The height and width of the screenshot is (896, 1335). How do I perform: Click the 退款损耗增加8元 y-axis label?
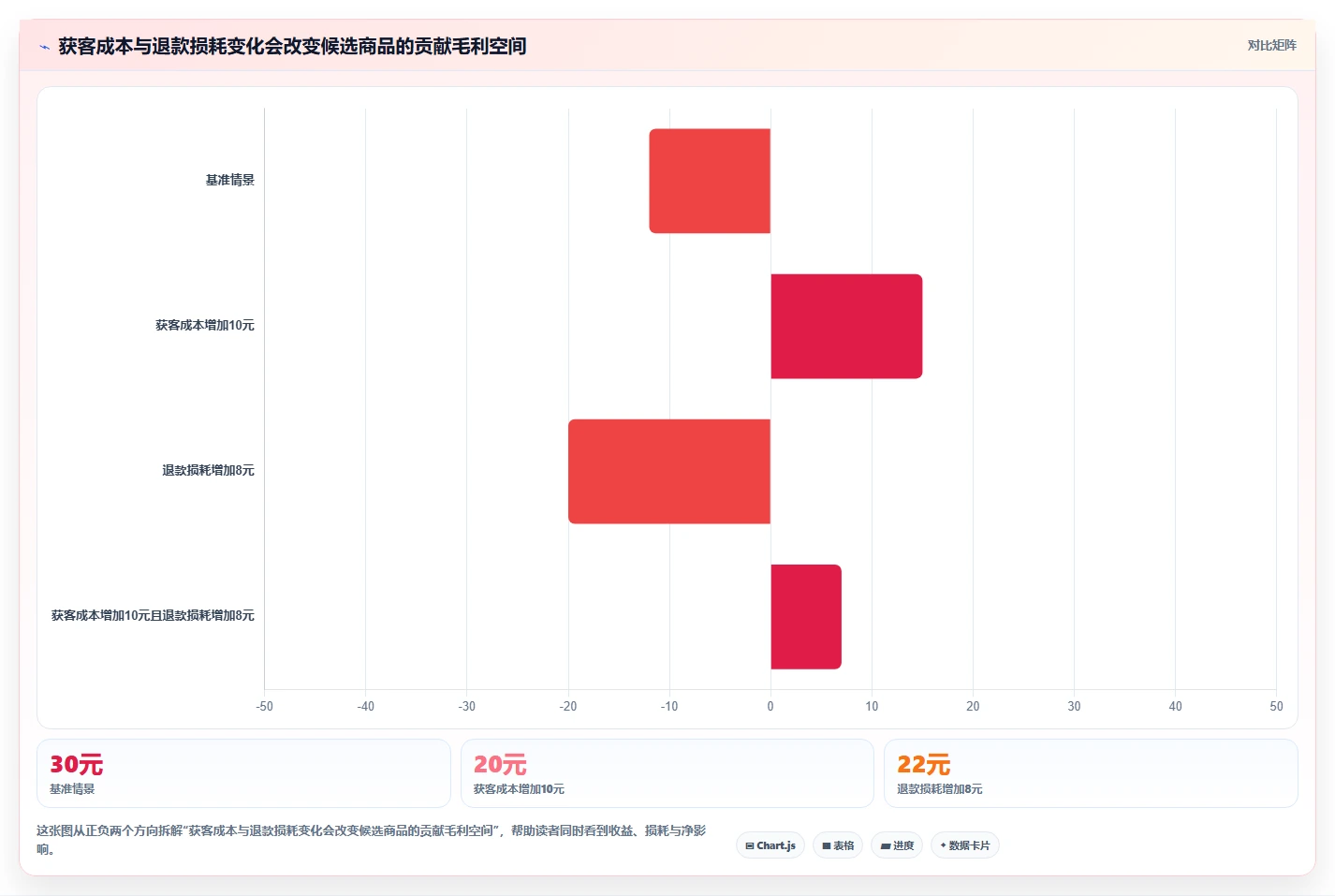[x=208, y=470]
